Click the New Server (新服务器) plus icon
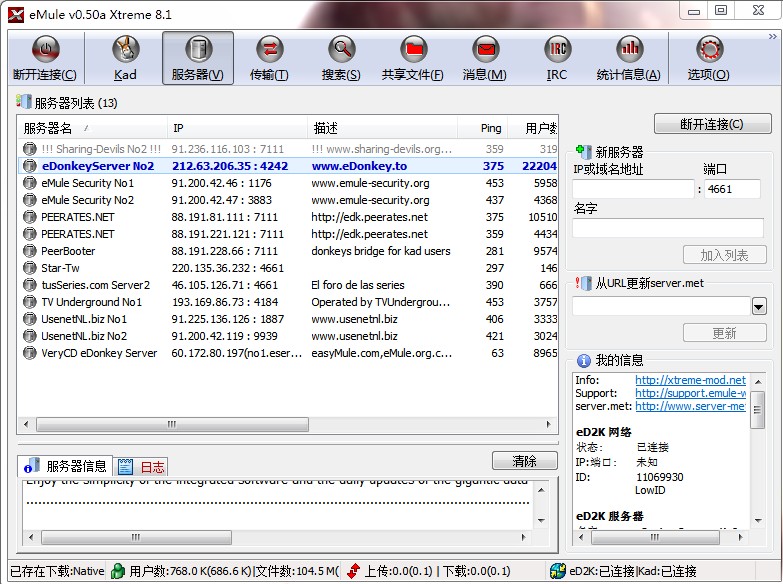The width and height of the screenshot is (783, 584). point(583,150)
